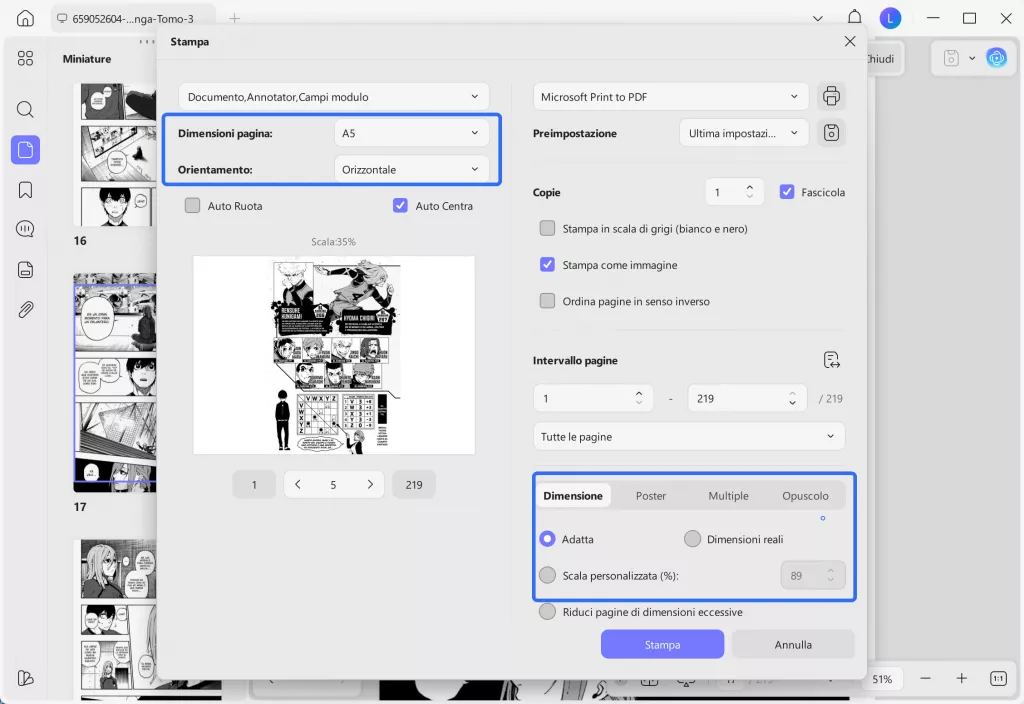Viewport: 1024px width, 704px height.
Task: Click the Stampa print button
Action: point(662,645)
